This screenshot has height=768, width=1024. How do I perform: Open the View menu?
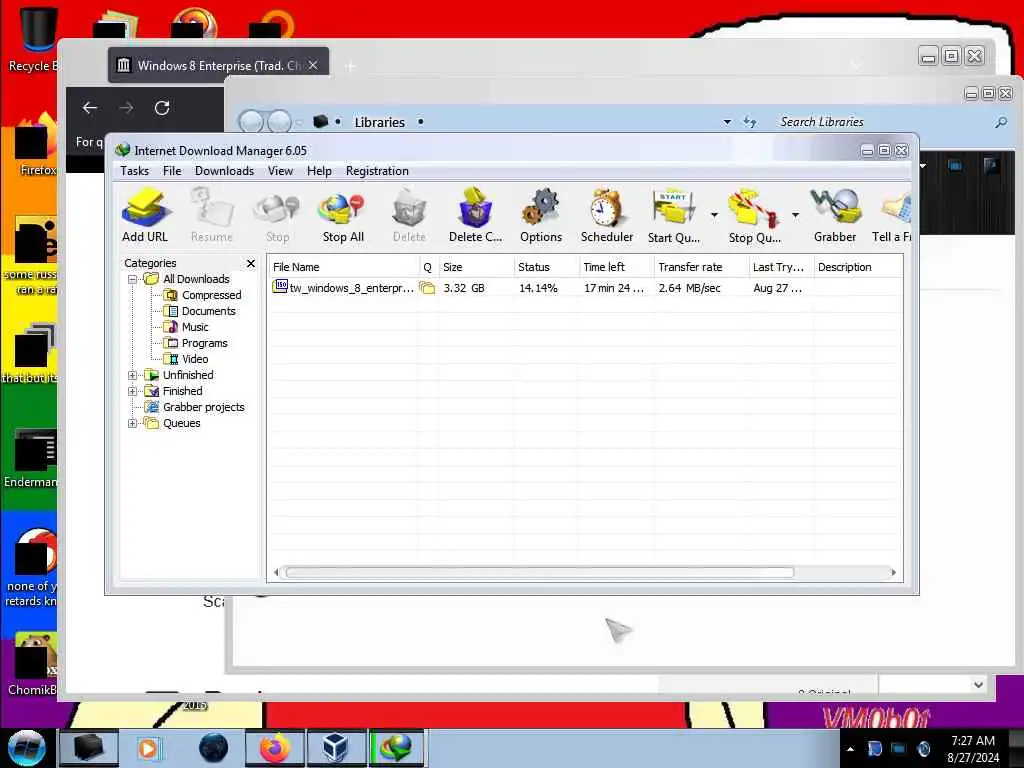(x=280, y=171)
